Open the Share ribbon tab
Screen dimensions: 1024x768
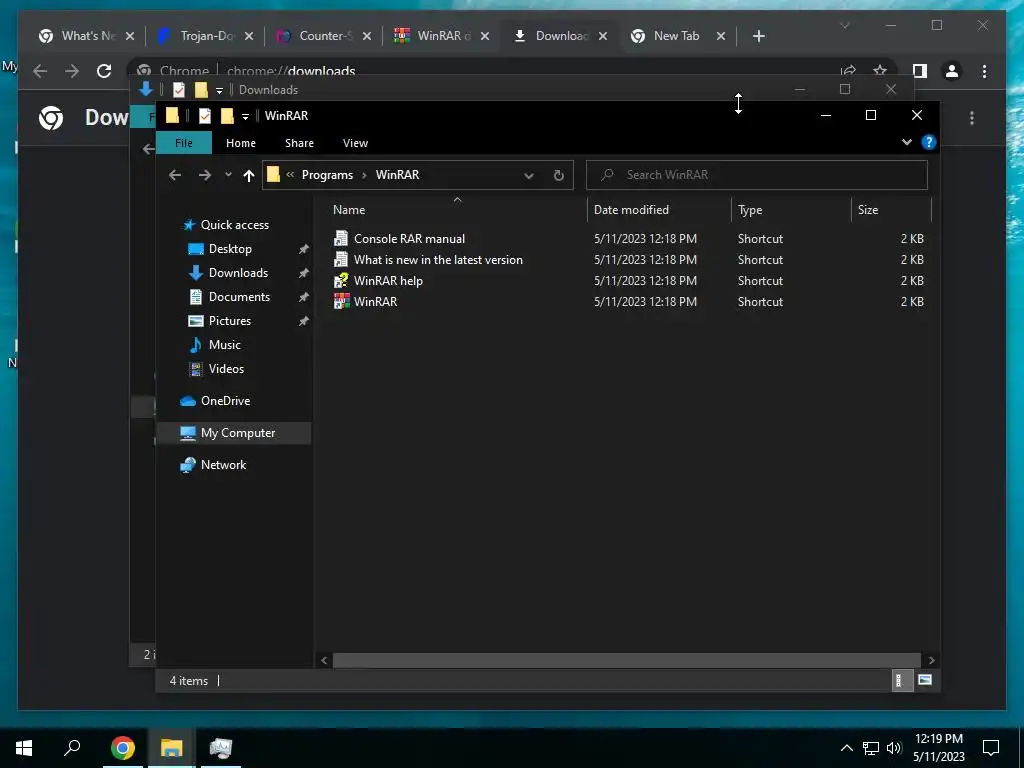(x=299, y=143)
